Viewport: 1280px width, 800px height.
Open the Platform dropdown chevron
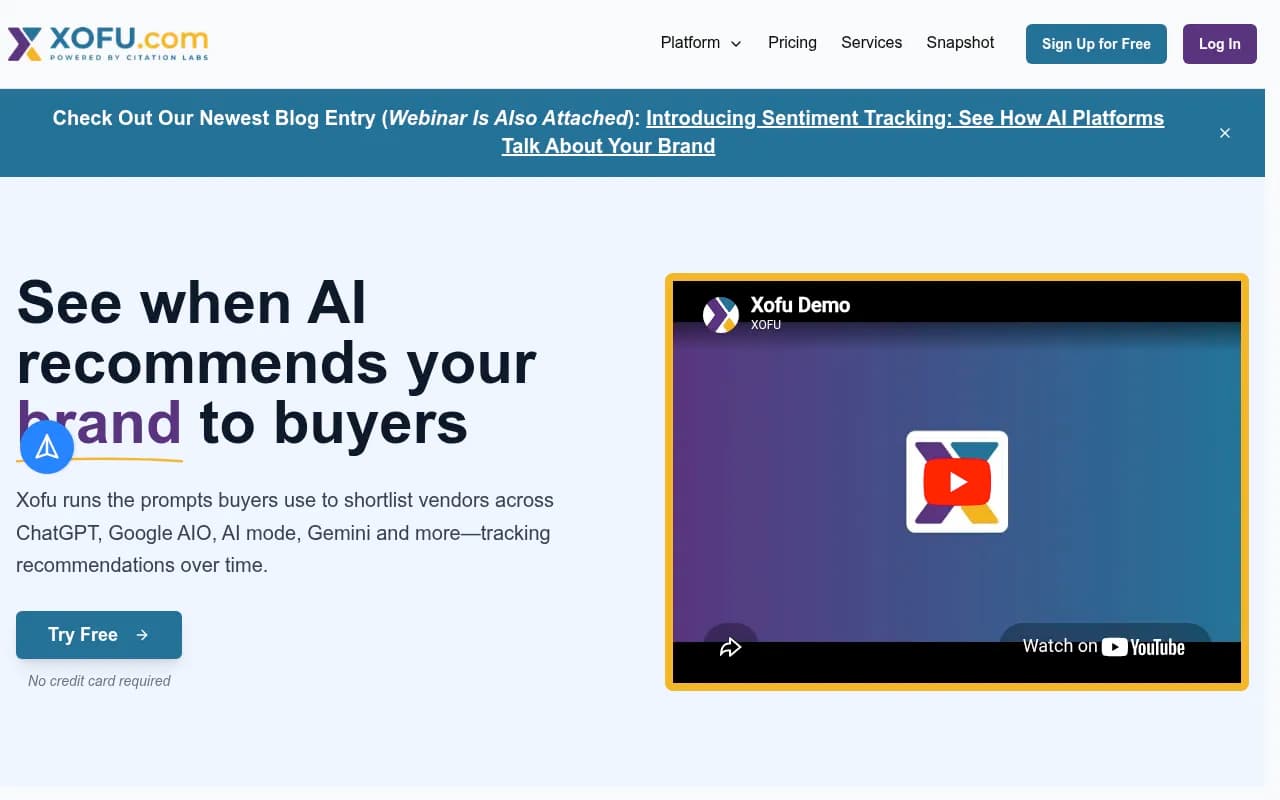(736, 43)
